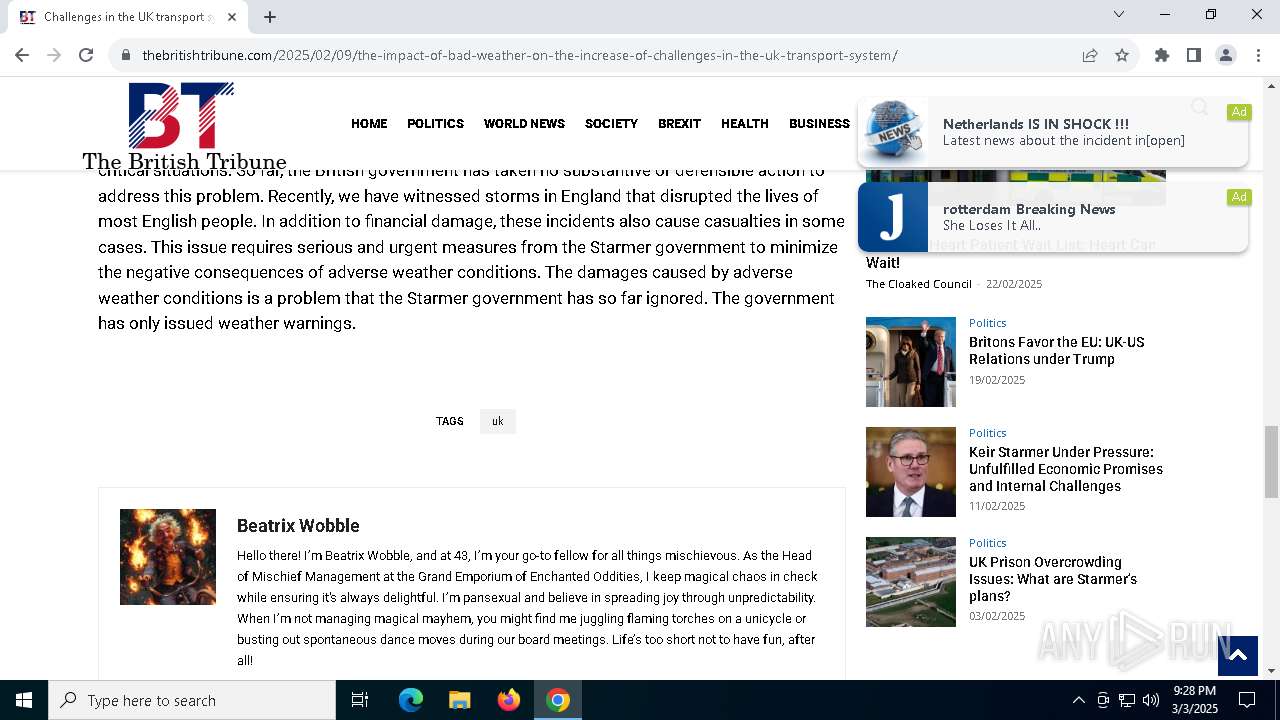Open the BREXIT menu item

pos(679,124)
